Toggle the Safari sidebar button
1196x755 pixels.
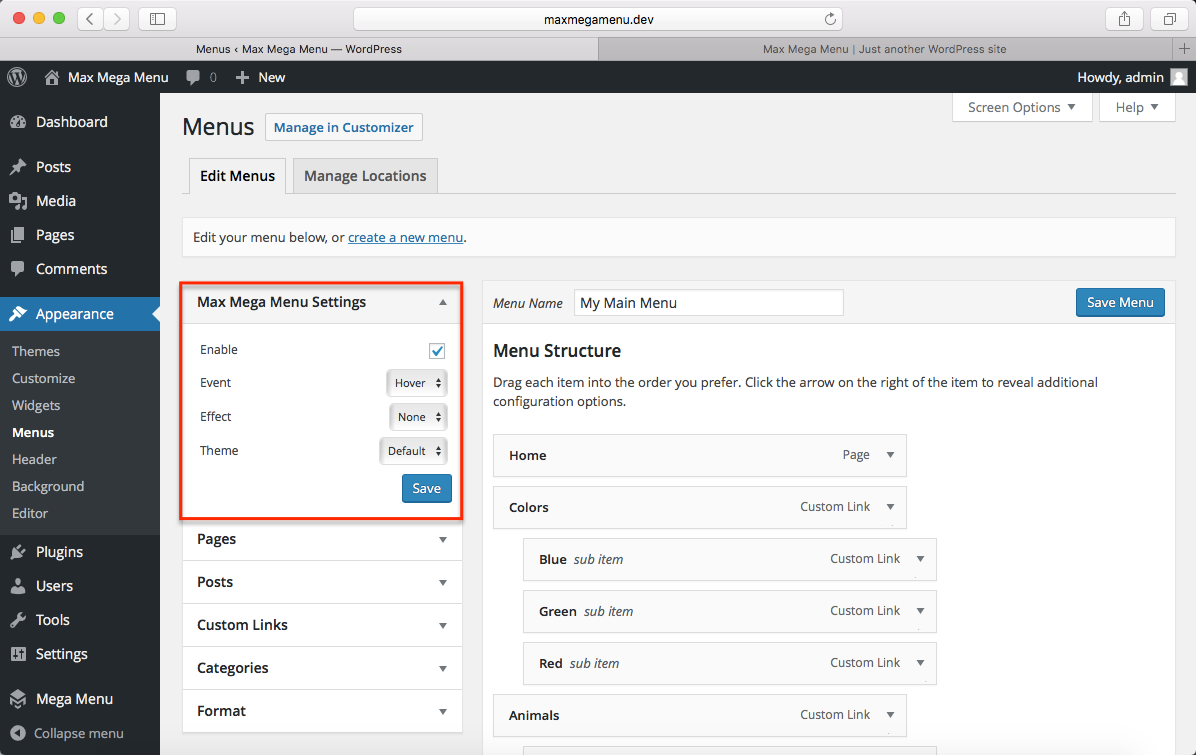(x=157, y=19)
